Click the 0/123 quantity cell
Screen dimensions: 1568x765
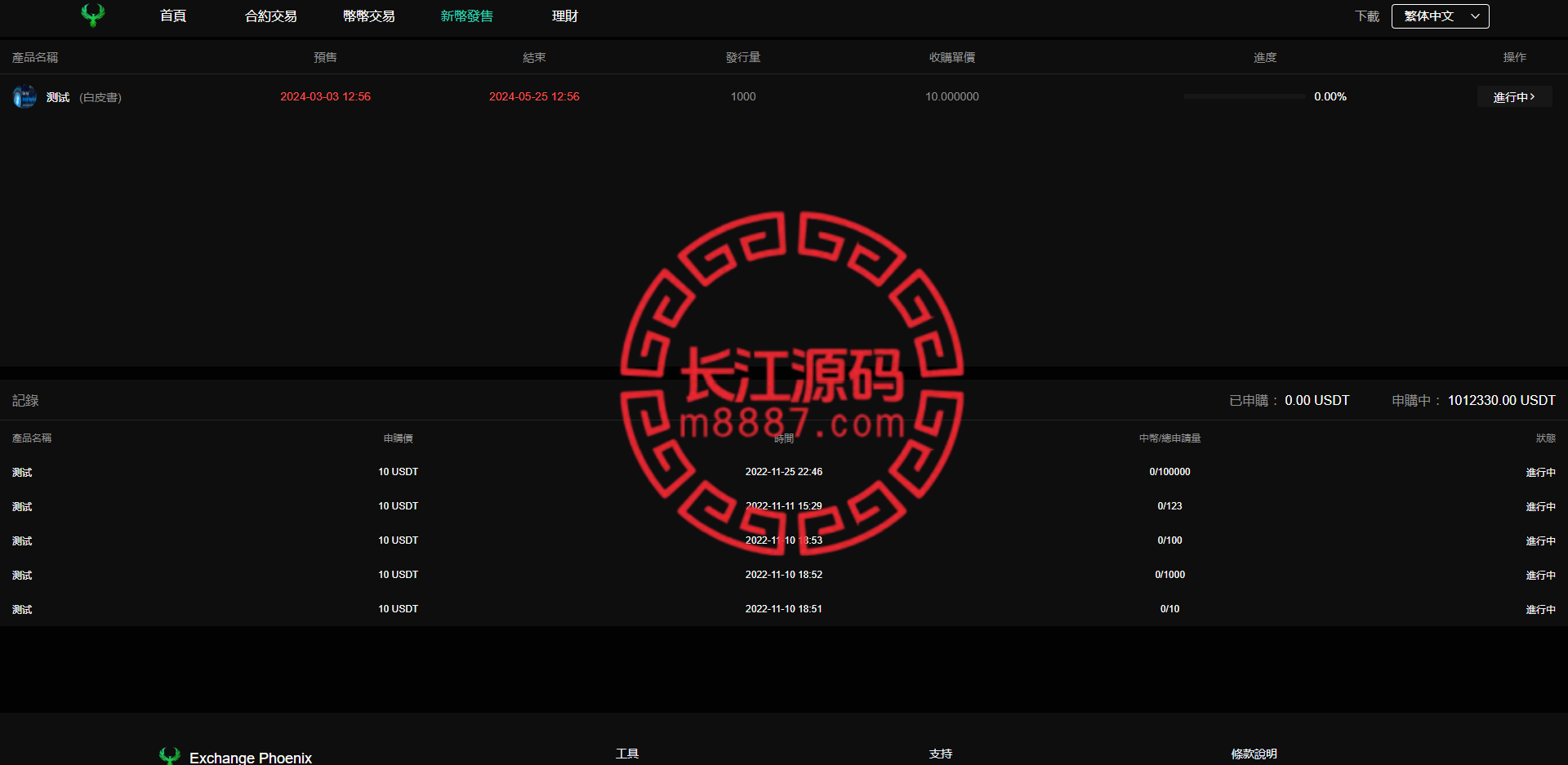click(1169, 506)
